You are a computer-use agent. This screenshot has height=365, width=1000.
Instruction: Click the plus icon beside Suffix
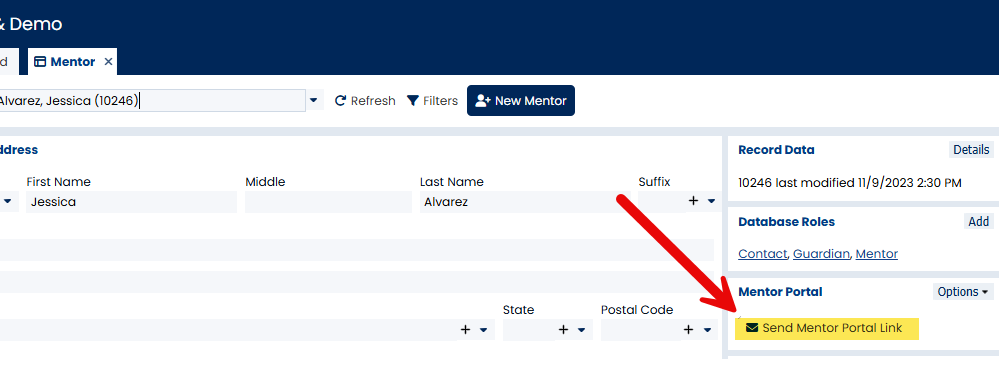pyautogui.click(x=693, y=201)
